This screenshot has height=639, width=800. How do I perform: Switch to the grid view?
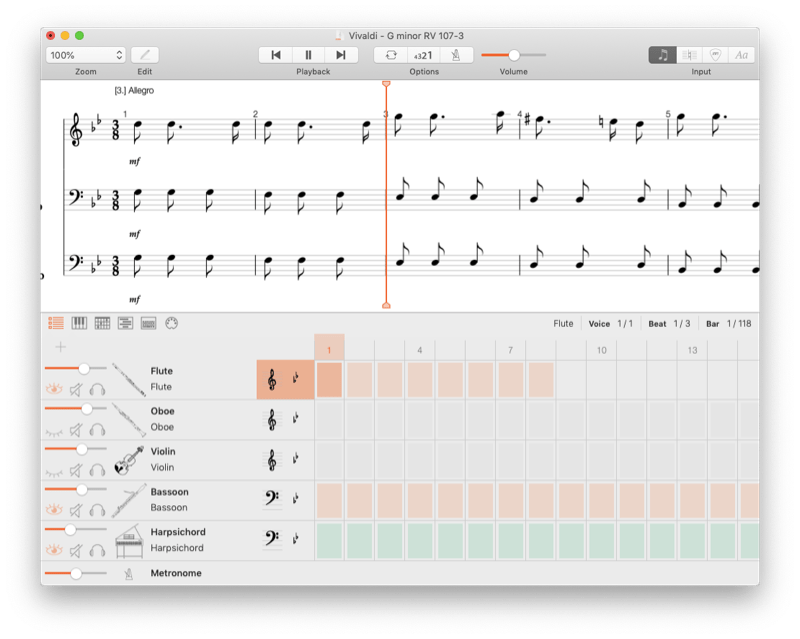(102, 323)
